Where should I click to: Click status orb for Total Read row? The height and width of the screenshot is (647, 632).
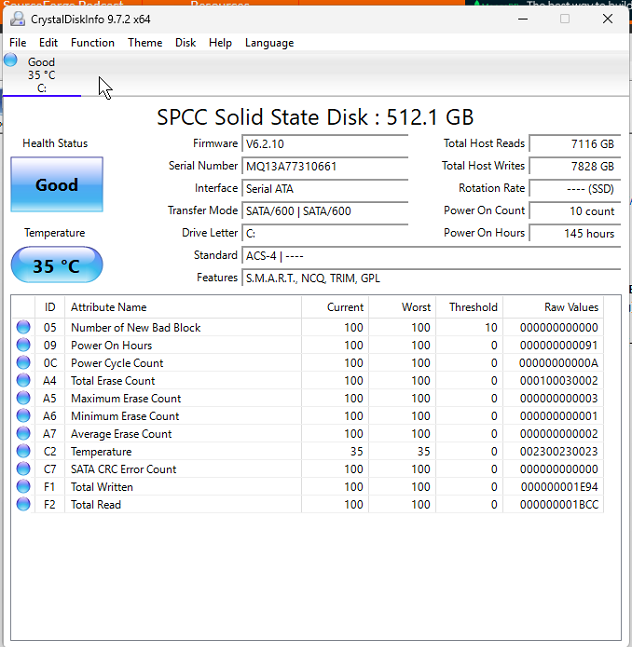point(23,505)
